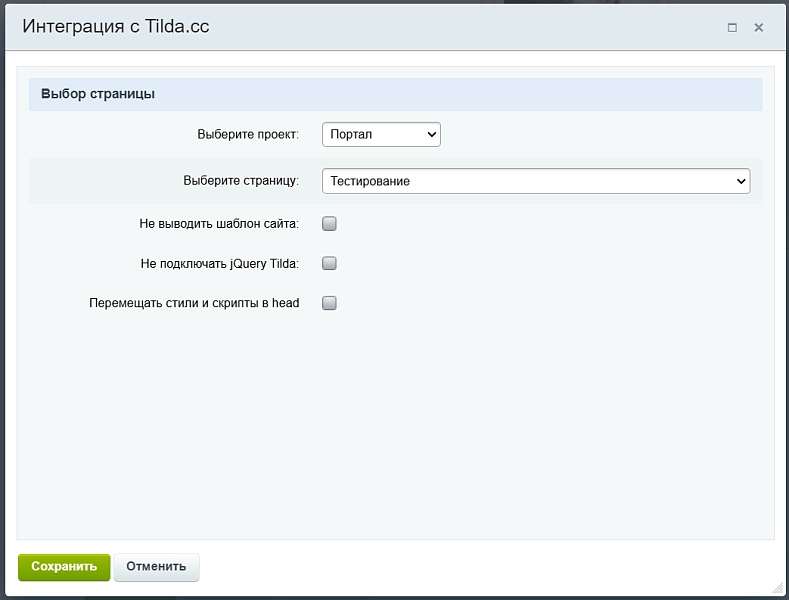Viewport: 789px width, 600px height.
Task: Click the 'Выберите страницу:' label
Action: pyautogui.click(x=241, y=181)
